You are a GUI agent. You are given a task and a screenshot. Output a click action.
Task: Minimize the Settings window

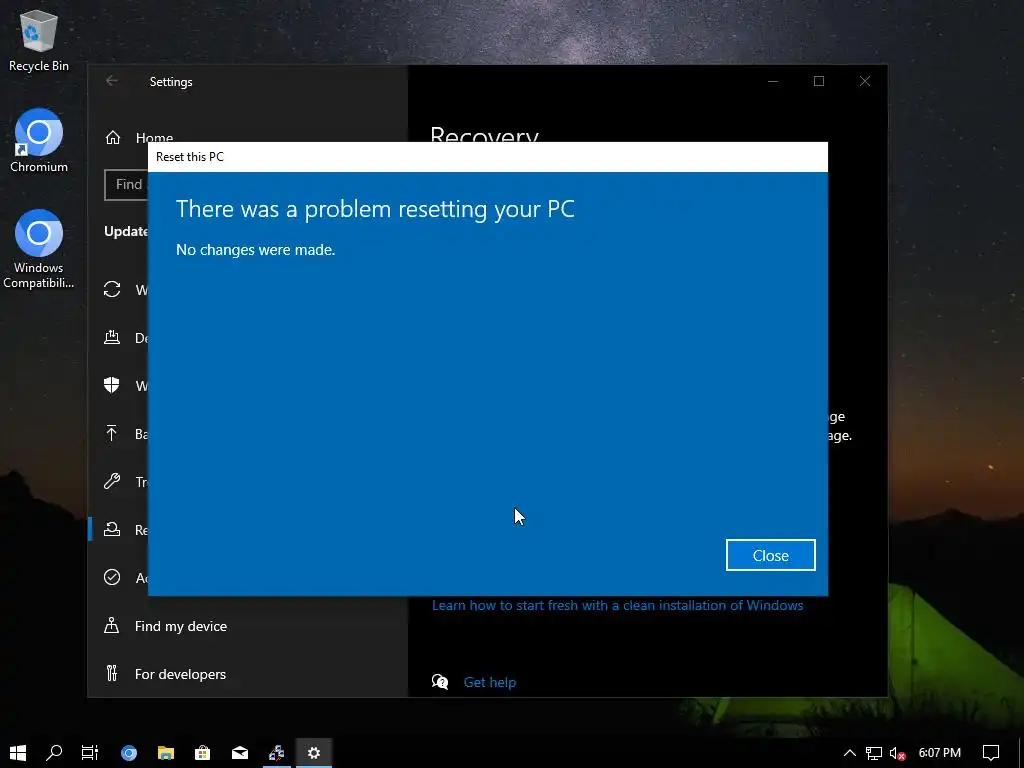(x=773, y=81)
